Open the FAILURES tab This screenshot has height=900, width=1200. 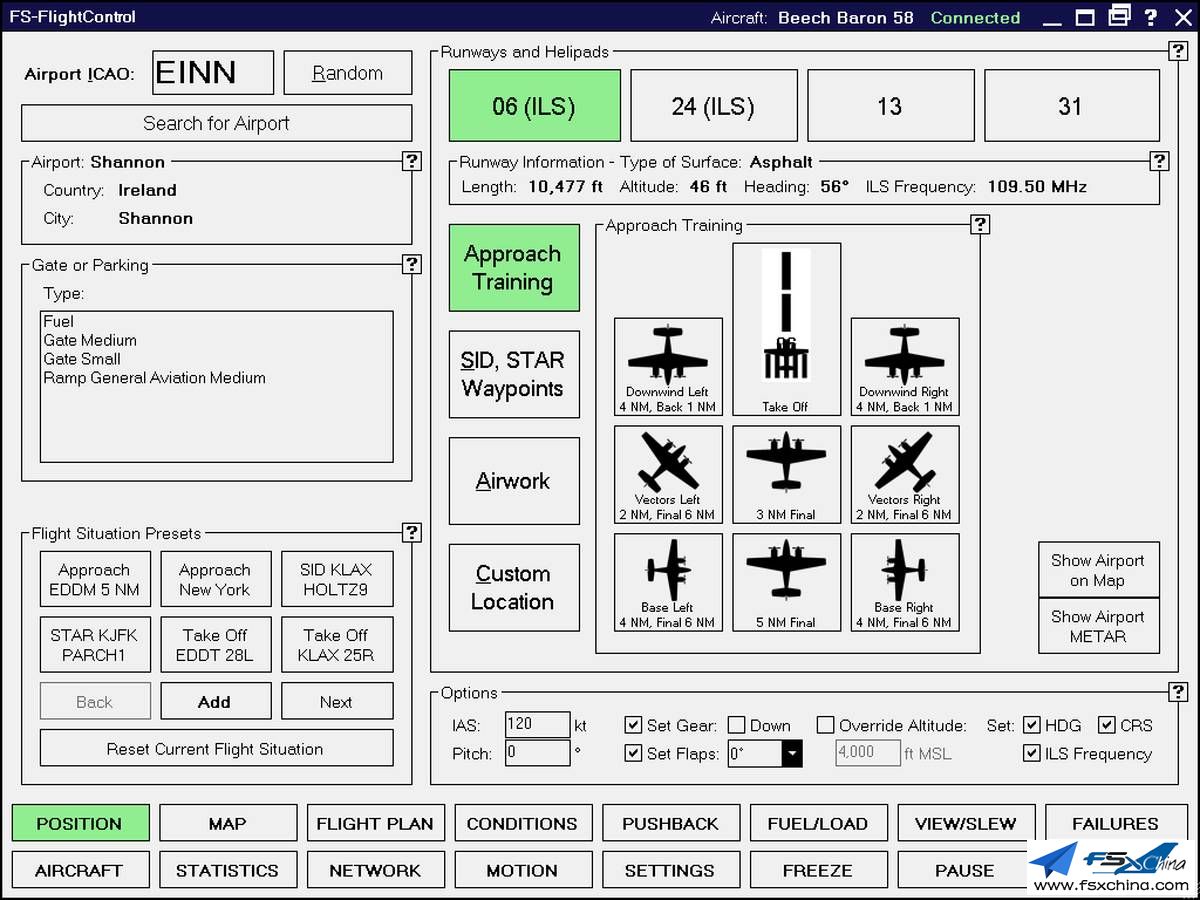[x=1115, y=823]
